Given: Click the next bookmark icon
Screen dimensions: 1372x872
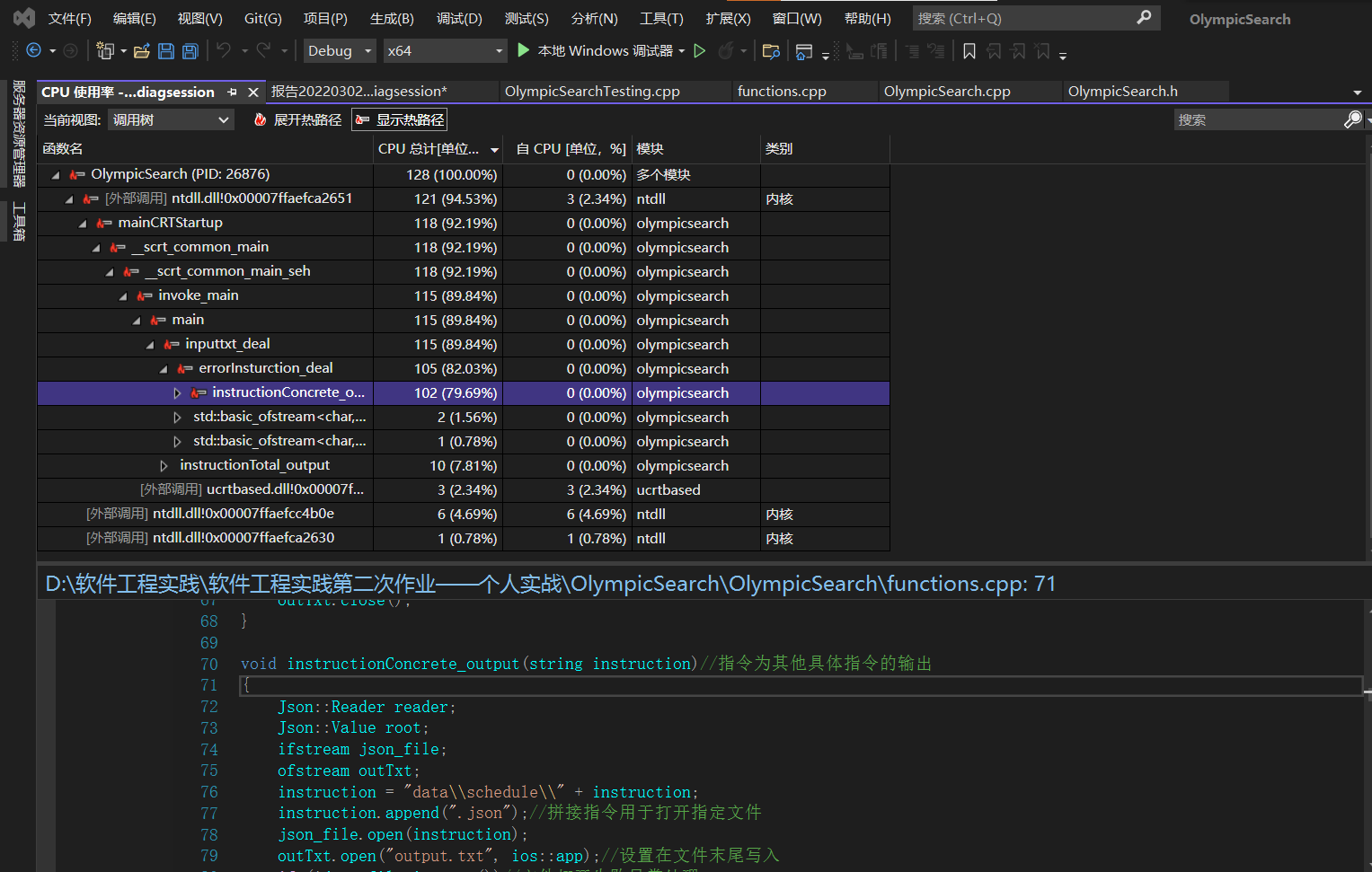Looking at the screenshot, I should tap(1018, 51).
